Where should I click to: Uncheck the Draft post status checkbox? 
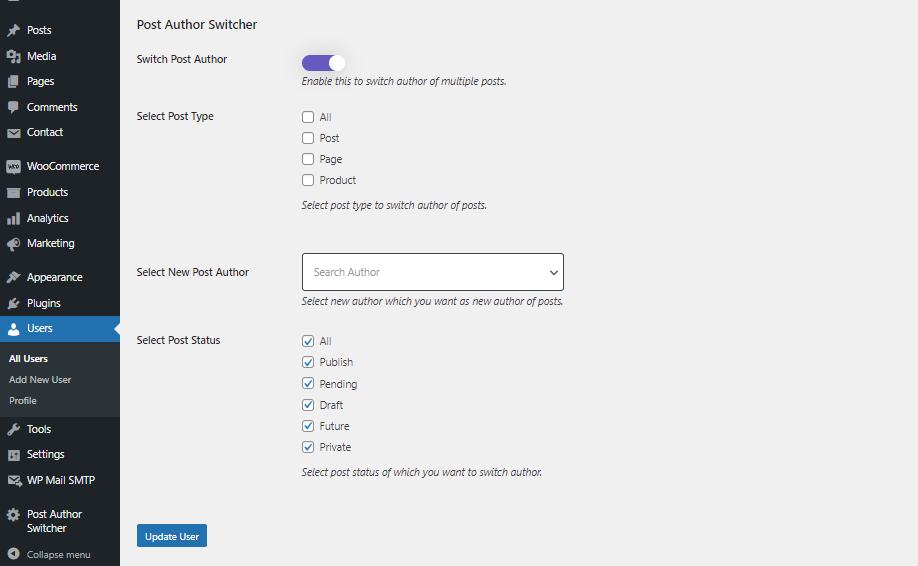[x=308, y=405]
